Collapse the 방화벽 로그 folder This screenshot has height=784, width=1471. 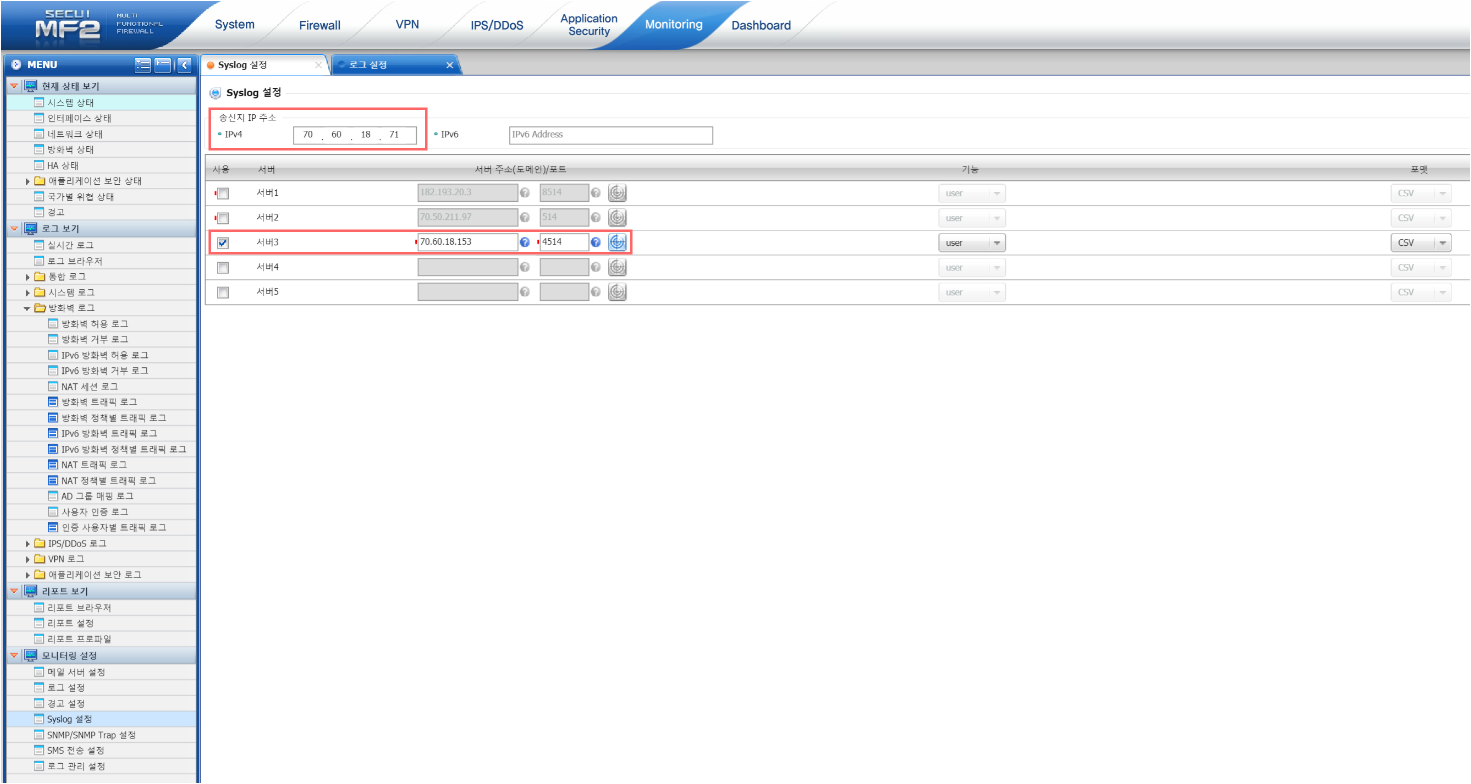(28, 308)
